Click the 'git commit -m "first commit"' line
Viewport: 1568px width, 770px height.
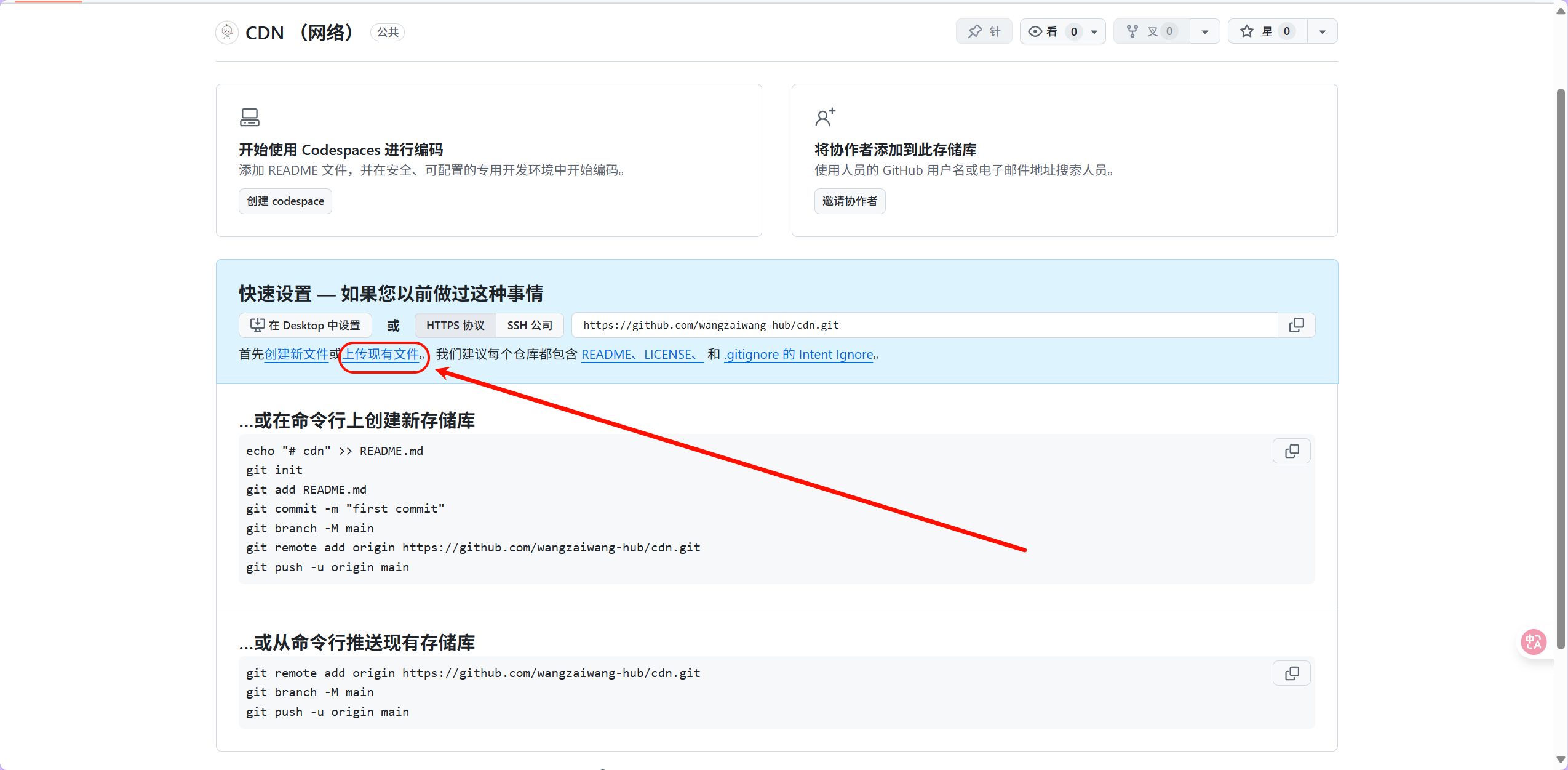click(x=345, y=509)
